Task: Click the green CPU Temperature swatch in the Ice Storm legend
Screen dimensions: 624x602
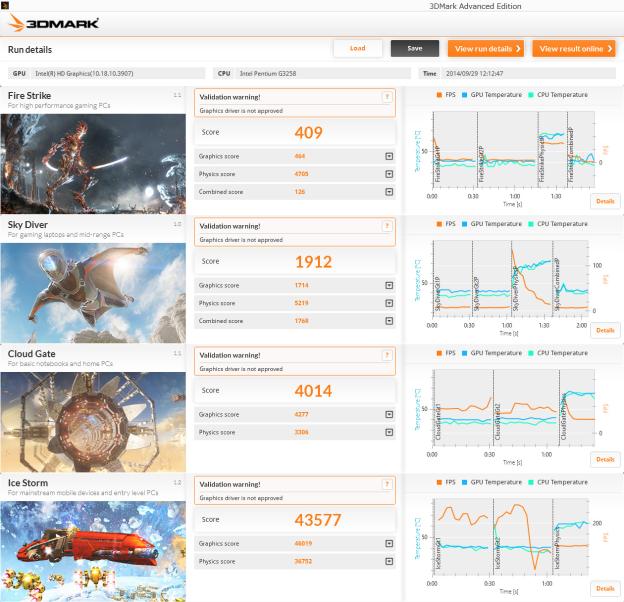Action: (x=531, y=482)
